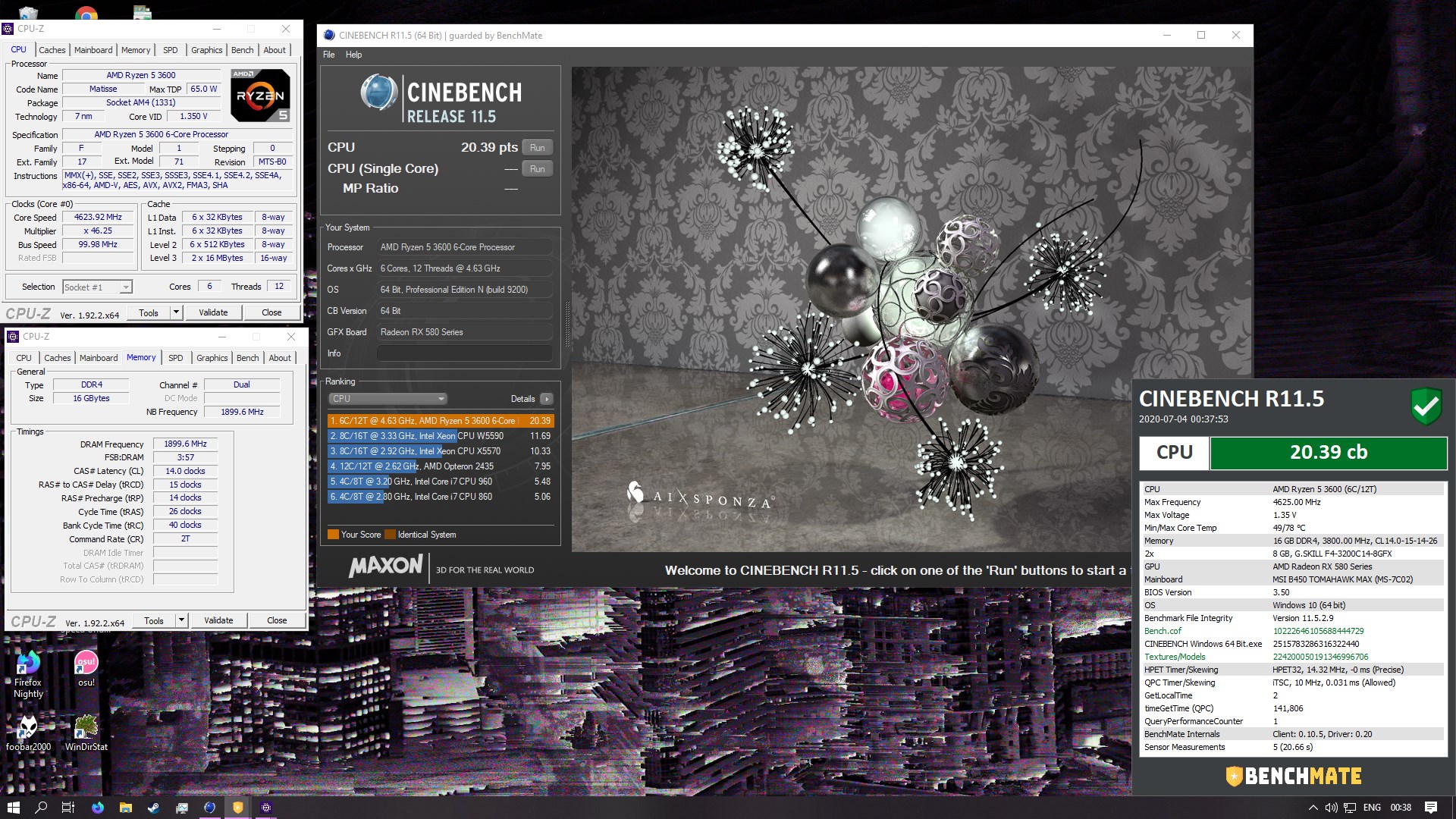1456x819 pixels.
Task: Open File Explorer from the taskbar
Action: (x=126, y=808)
